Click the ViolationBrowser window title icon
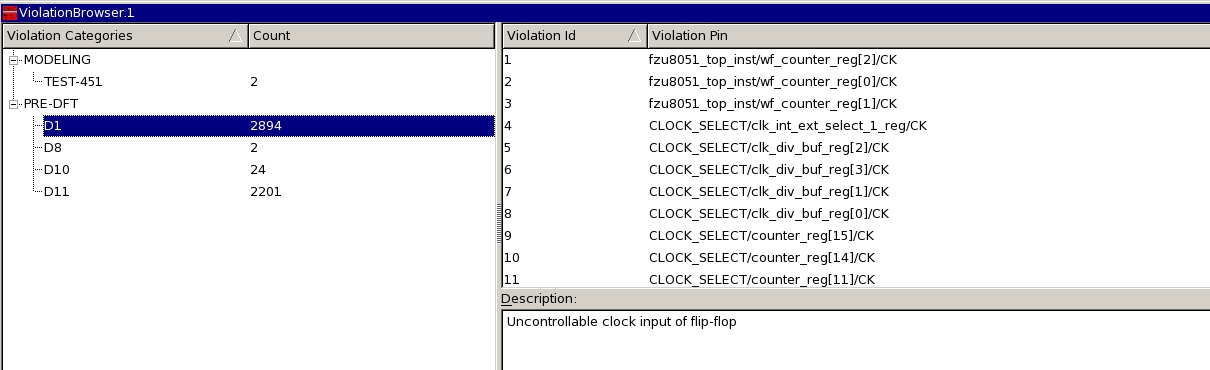 [x=10, y=12]
